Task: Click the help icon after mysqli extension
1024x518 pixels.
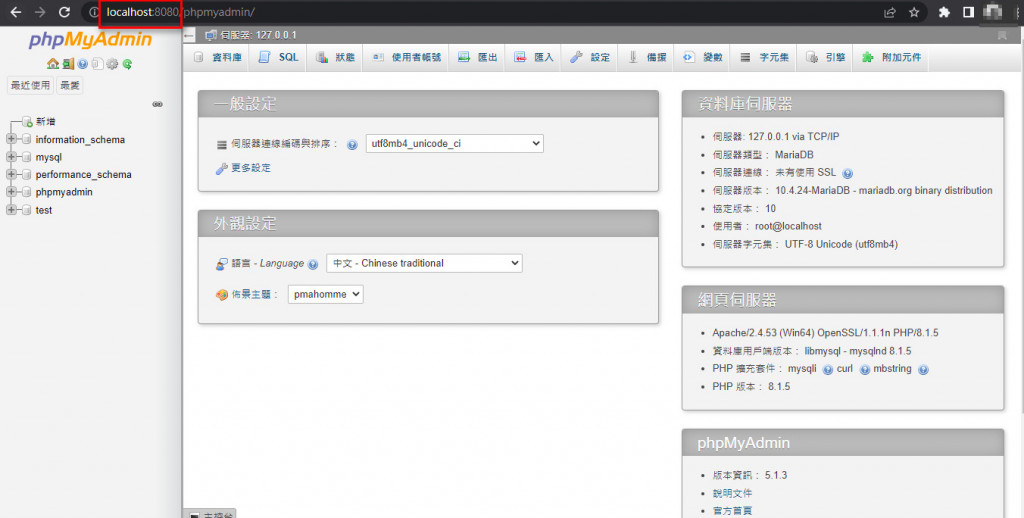Action: (827, 370)
